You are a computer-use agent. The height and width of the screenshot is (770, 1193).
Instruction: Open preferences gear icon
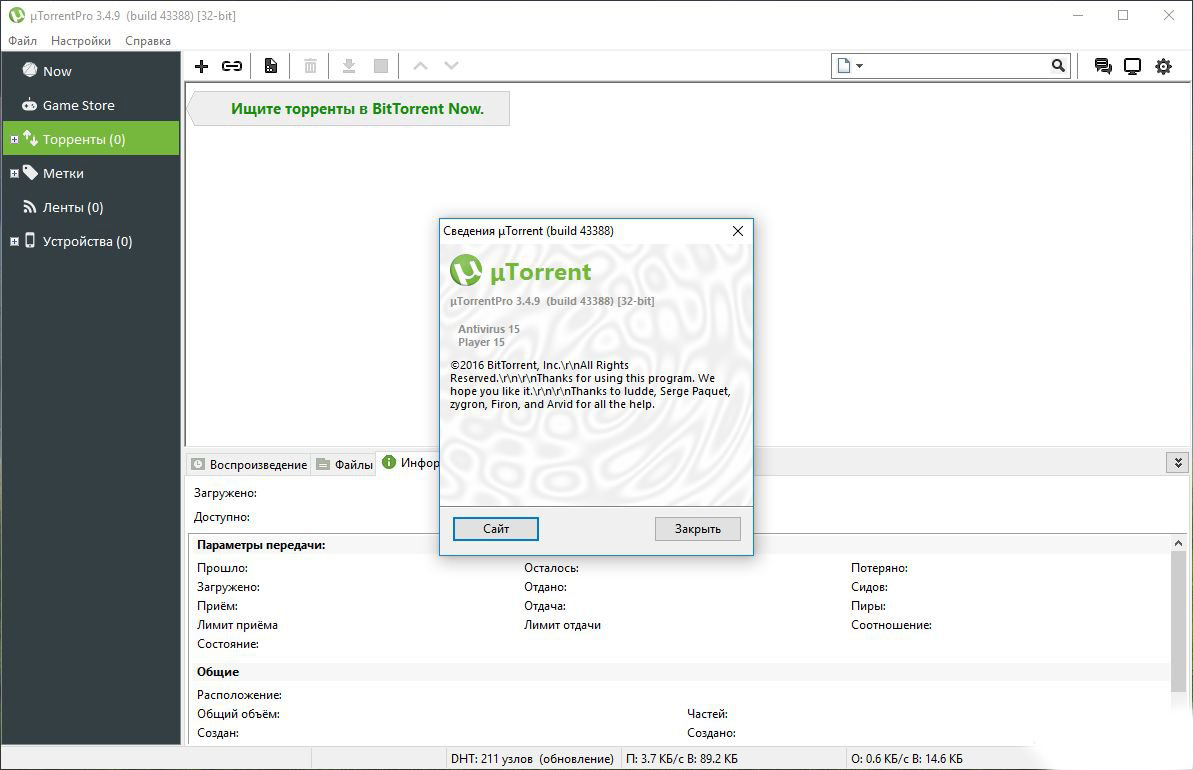coord(1163,66)
